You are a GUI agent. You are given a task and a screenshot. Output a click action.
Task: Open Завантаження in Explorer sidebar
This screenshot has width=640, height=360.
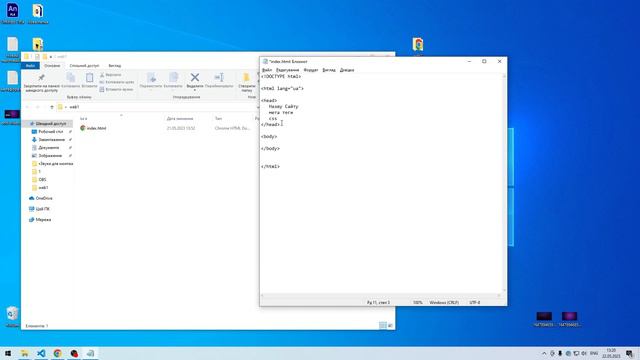51,140
